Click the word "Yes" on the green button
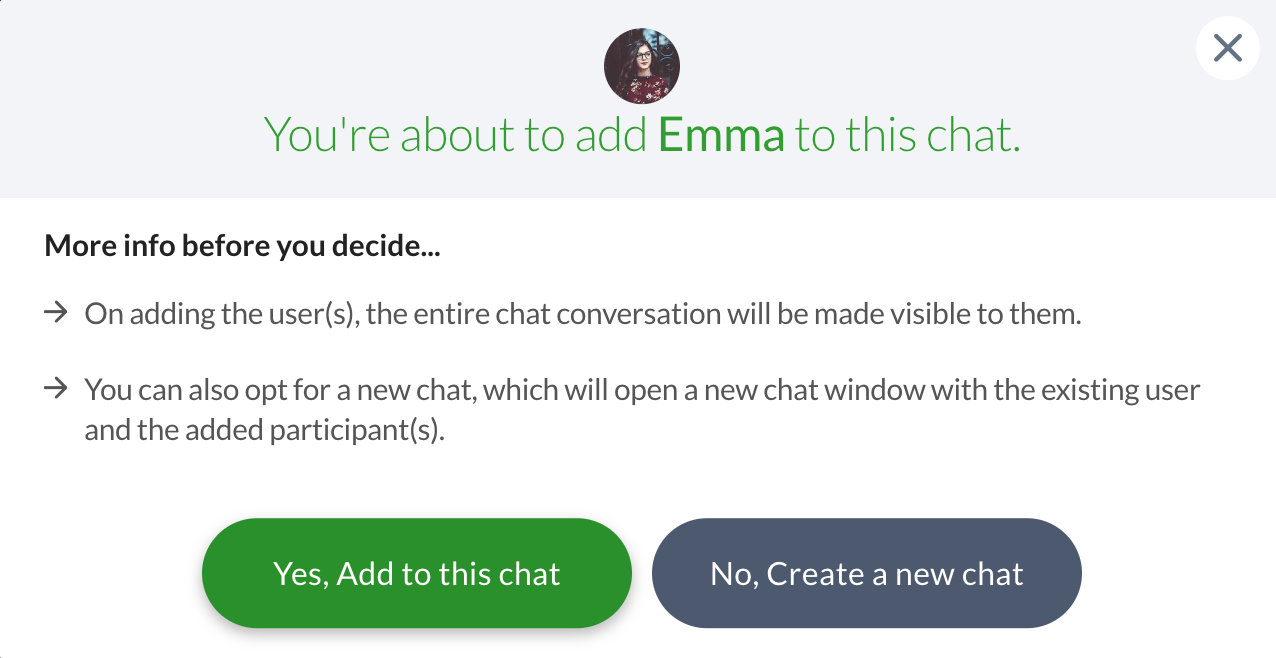1276x658 pixels. click(298, 574)
